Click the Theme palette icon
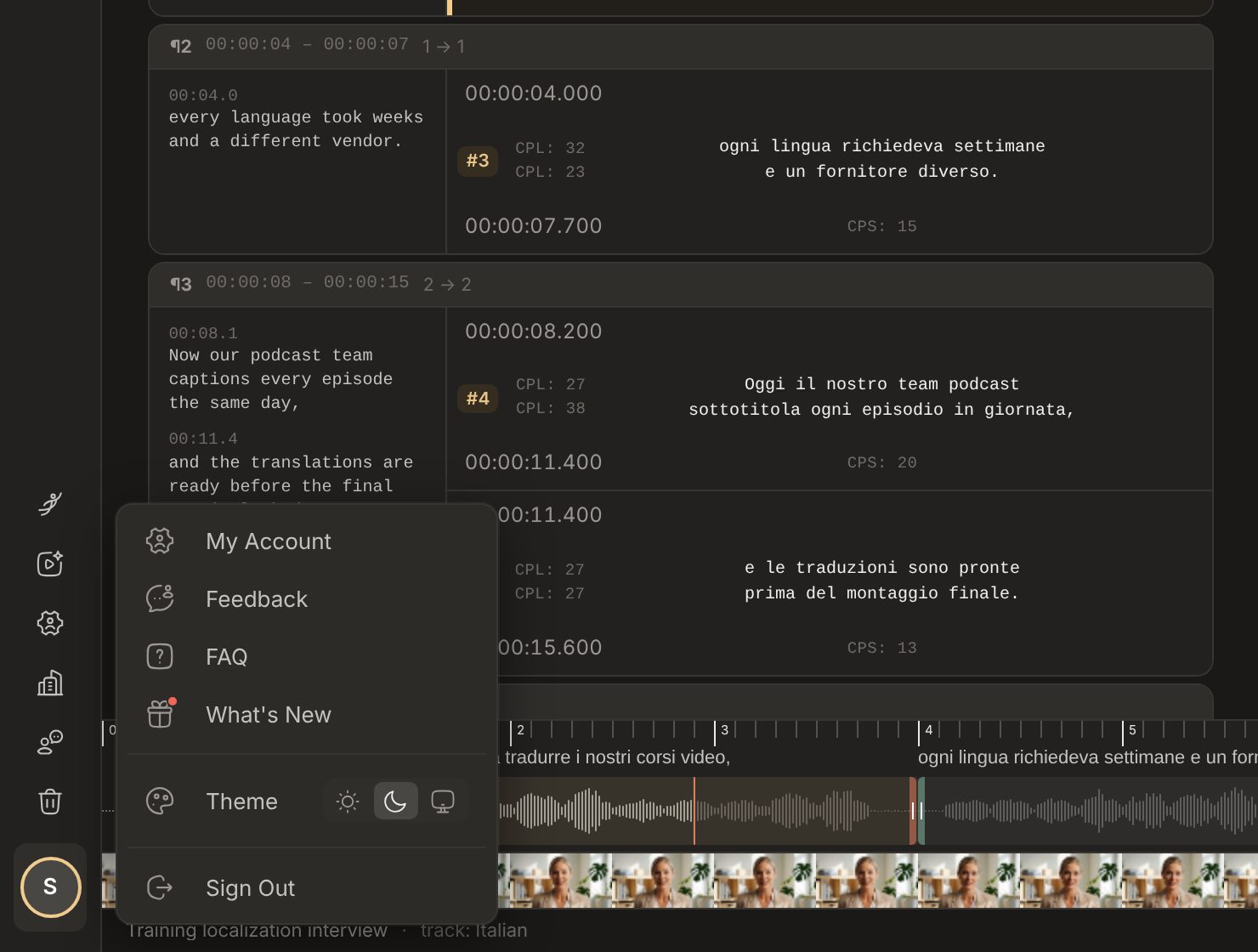 click(x=160, y=801)
